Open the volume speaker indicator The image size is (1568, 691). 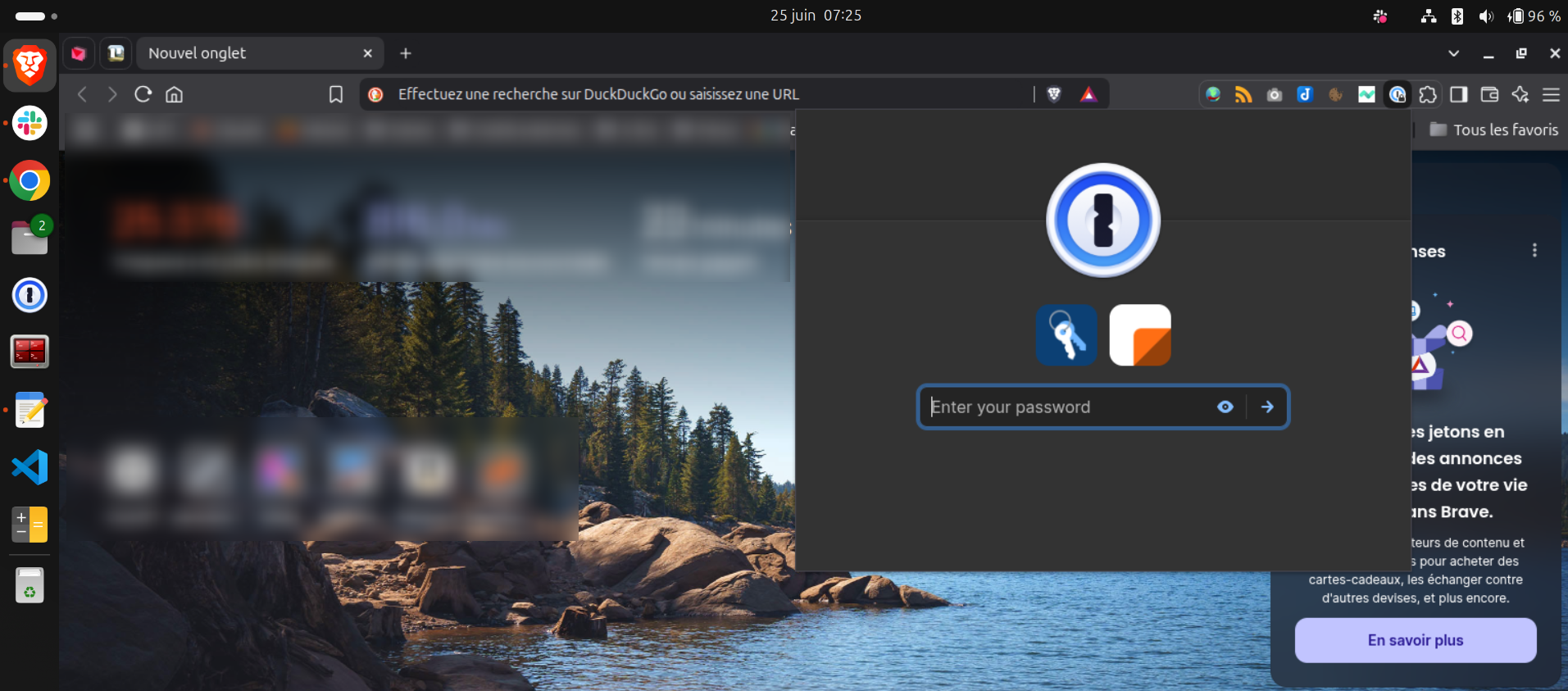[1486, 16]
